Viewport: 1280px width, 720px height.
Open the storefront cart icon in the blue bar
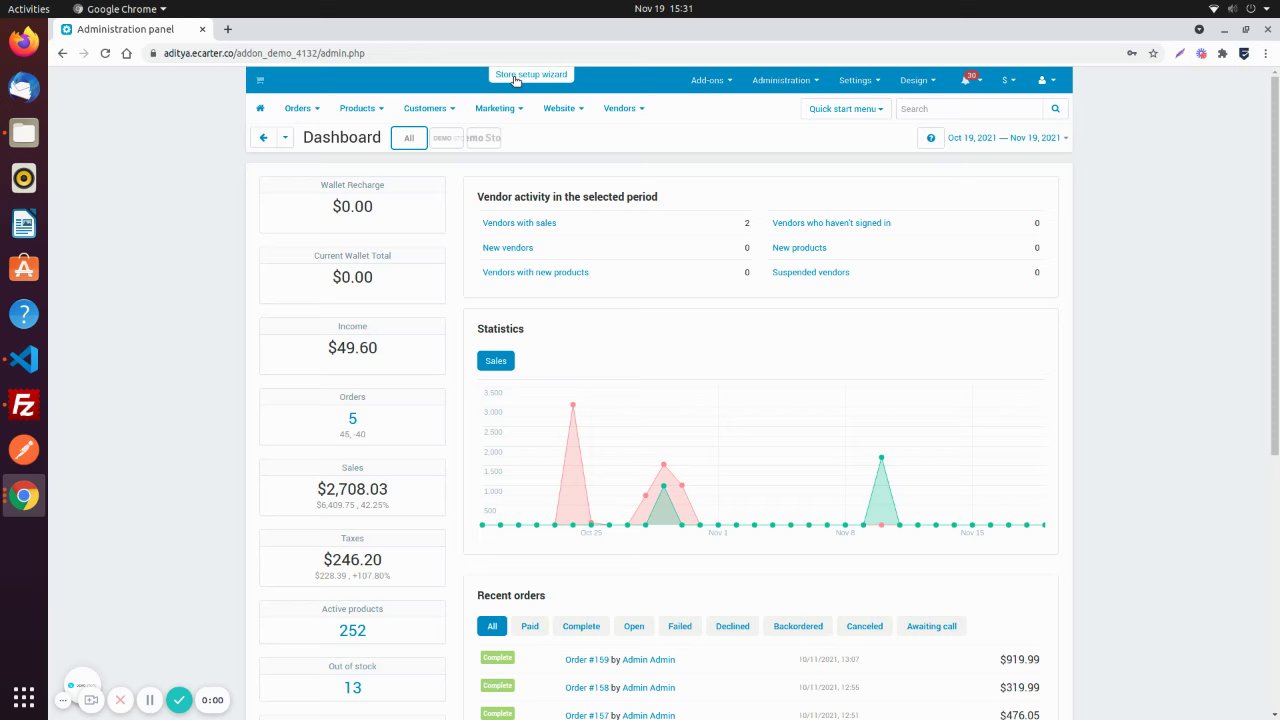[x=260, y=80]
